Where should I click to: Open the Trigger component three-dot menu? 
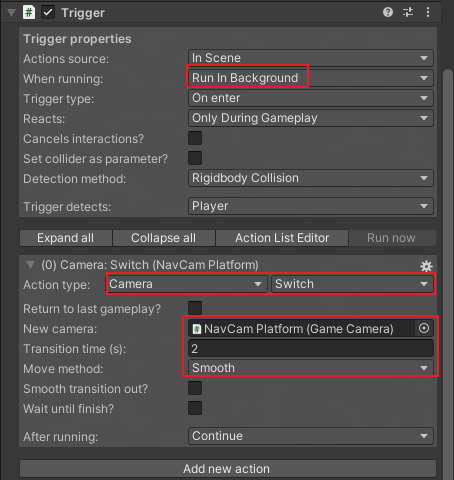428,12
